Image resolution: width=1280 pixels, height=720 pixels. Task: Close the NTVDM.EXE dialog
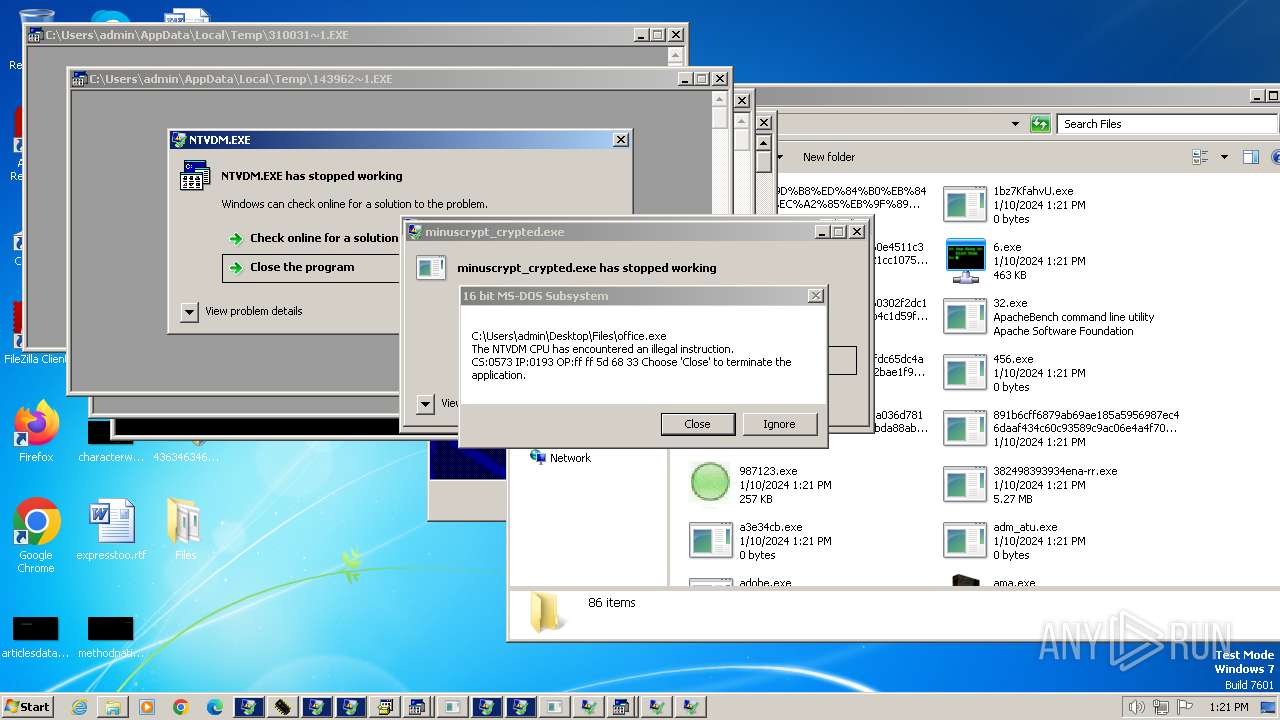[620, 140]
